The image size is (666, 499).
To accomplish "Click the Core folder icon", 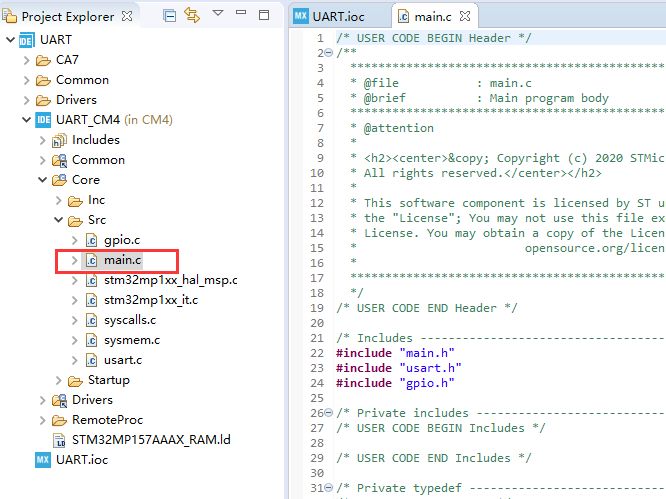I will tap(59, 180).
